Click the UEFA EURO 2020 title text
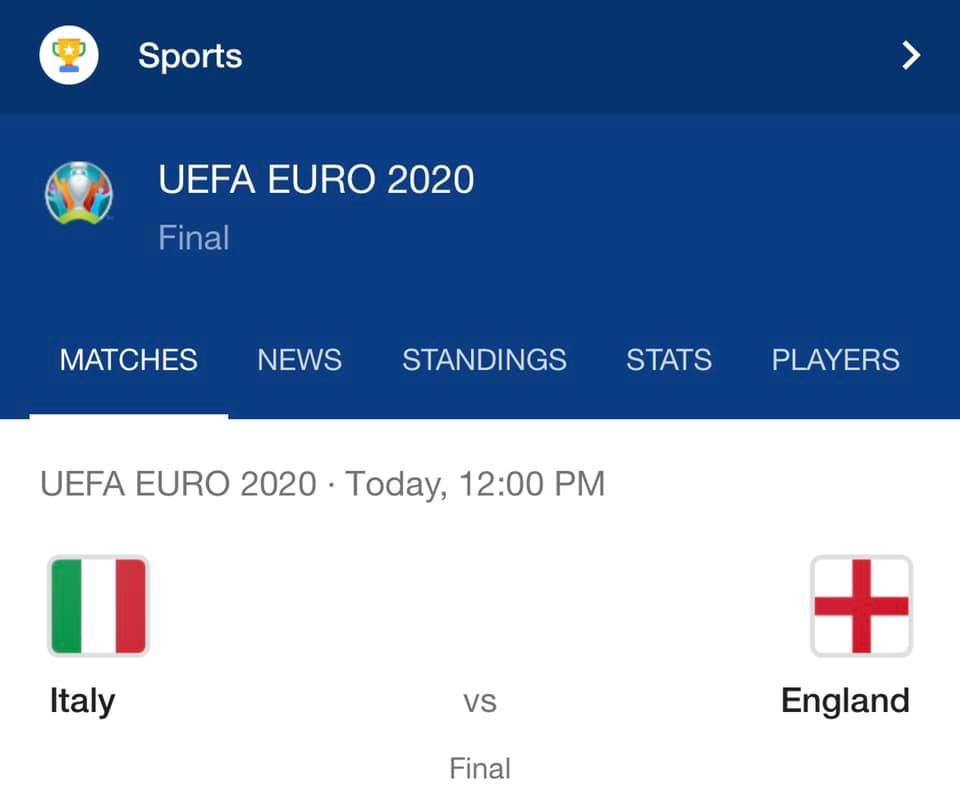This screenshot has height=812, width=960. [x=316, y=179]
